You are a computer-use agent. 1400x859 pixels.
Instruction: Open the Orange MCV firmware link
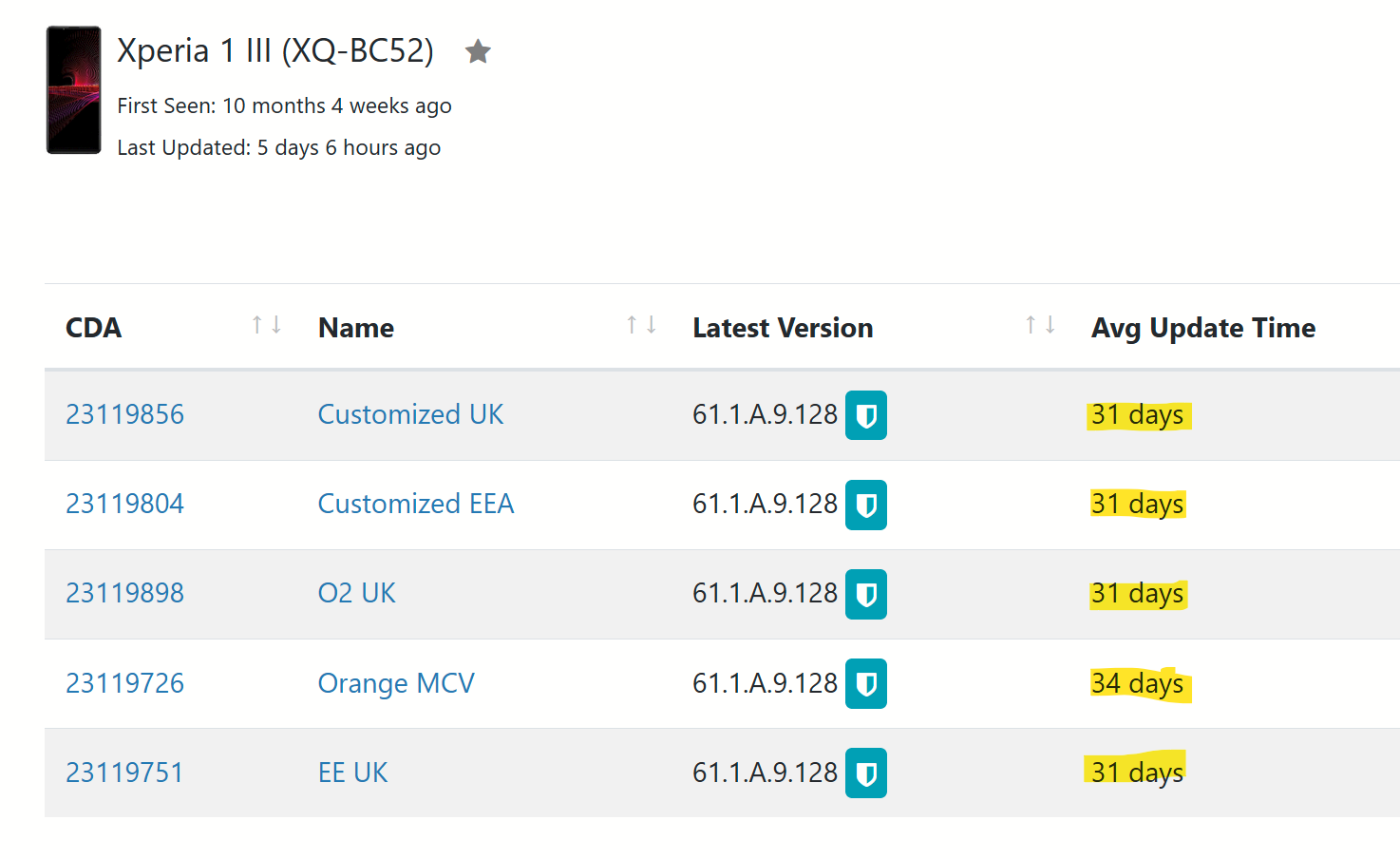[x=396, y=683]
